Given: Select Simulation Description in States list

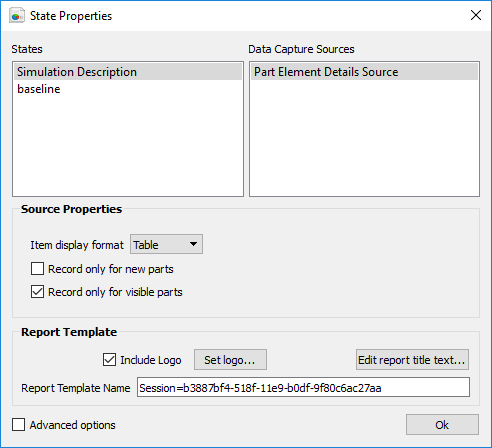Looking at the screenshot, I should point(128,72).
